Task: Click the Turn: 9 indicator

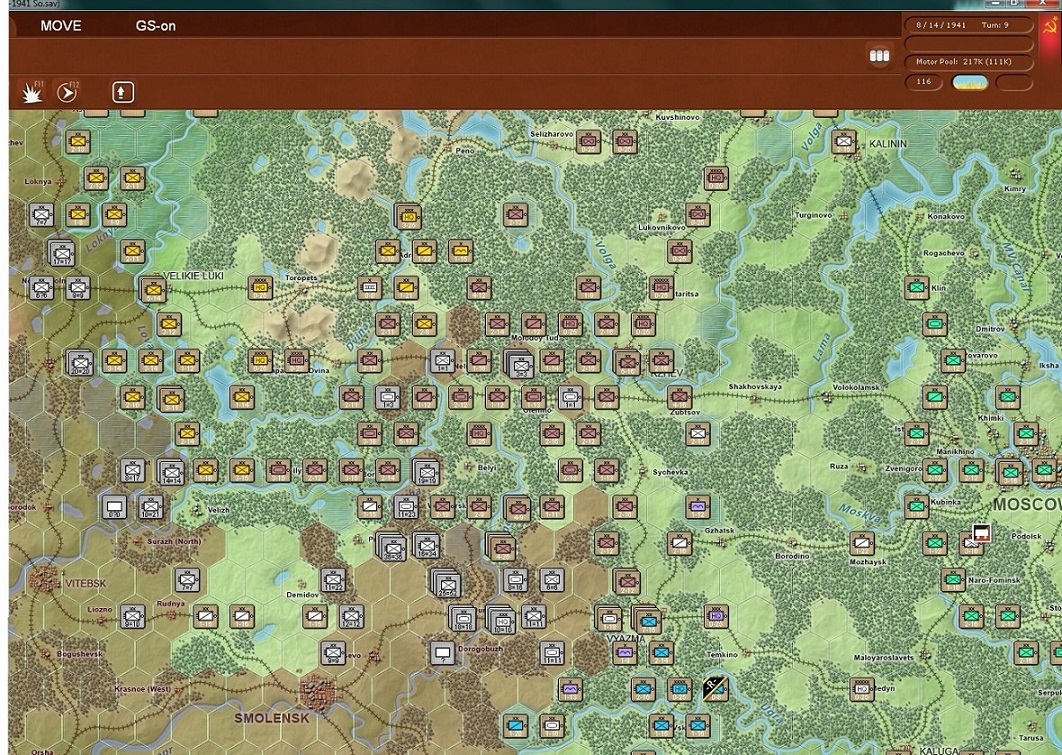Action: click(x=995, y=25)
